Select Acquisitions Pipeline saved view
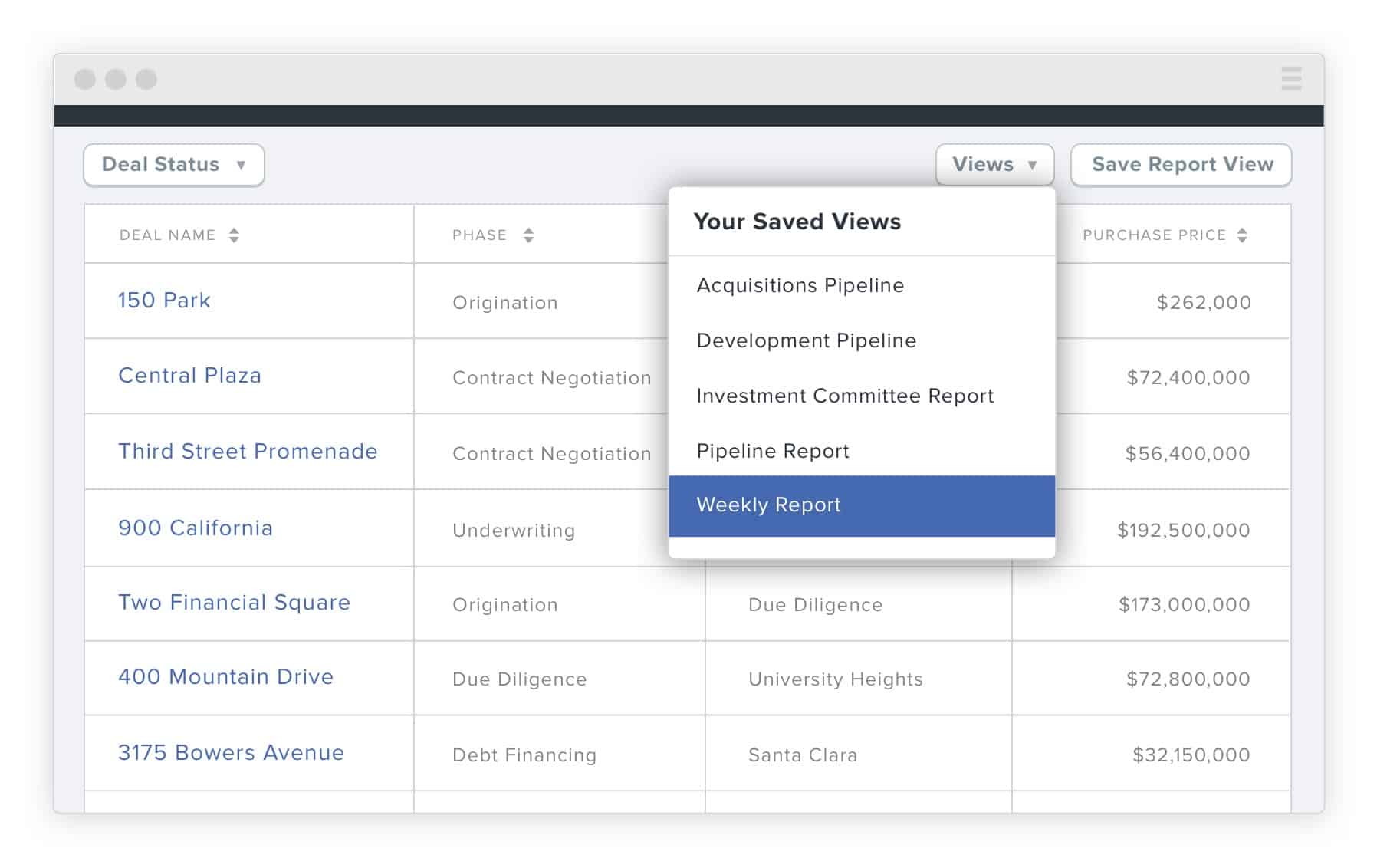The image size is (1377, 868). click(862, 285)
